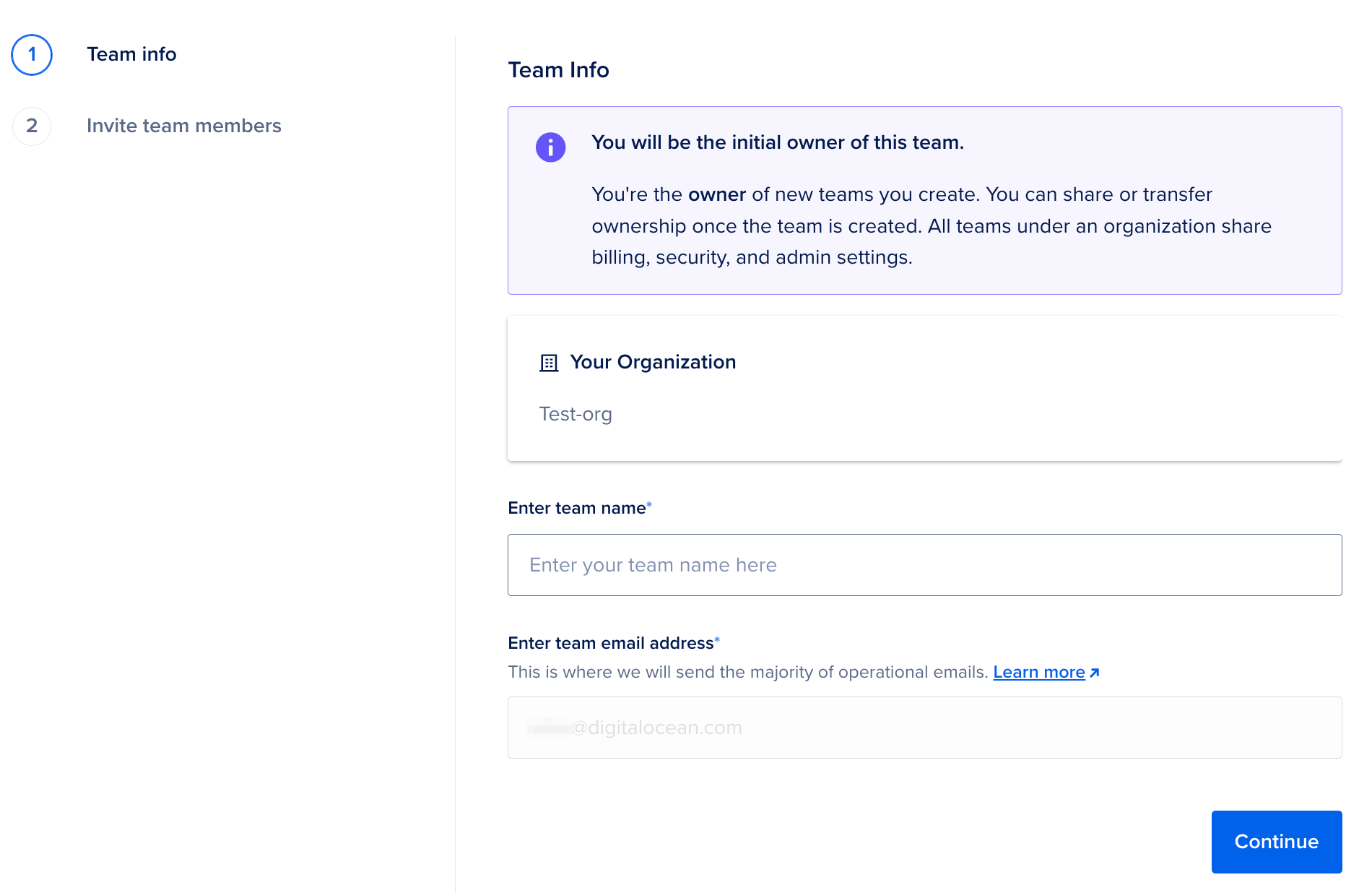Click the external link arrow icon
The width and height of the screenshot is (1372, 893).
1095,673
